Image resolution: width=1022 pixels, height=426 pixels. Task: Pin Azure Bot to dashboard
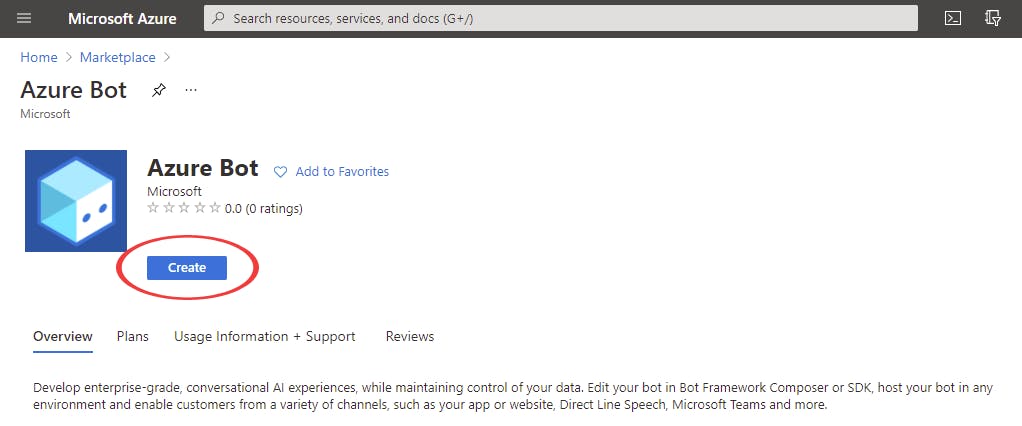pos(158,90)
